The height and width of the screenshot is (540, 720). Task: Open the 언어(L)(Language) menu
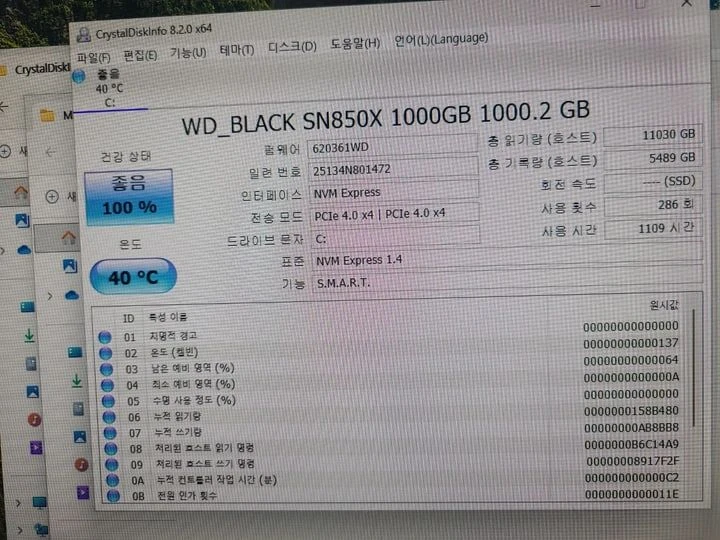tap(441, 39)
